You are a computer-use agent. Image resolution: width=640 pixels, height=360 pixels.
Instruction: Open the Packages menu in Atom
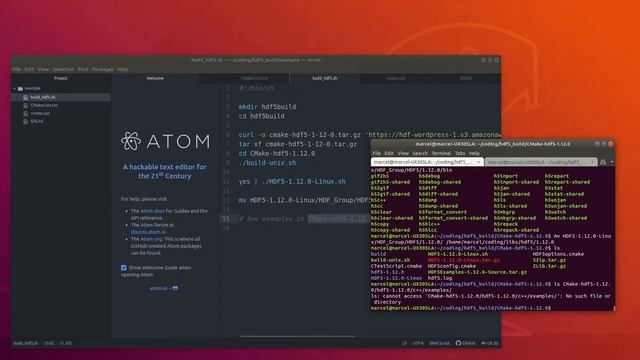(102, 69)
